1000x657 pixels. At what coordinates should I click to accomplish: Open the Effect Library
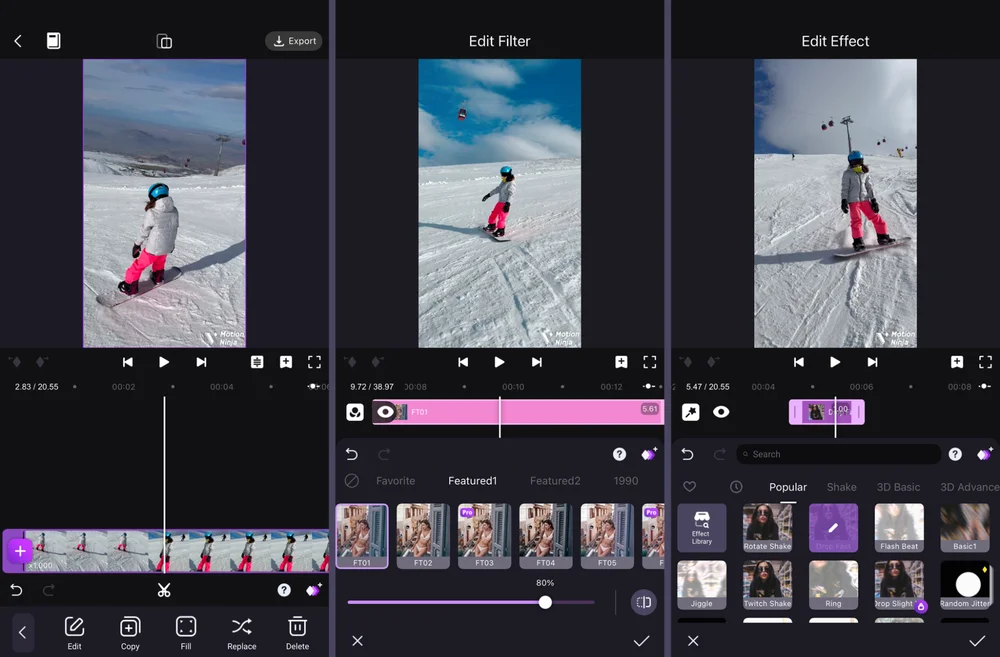pyautogui.click(x=702, y=528)
